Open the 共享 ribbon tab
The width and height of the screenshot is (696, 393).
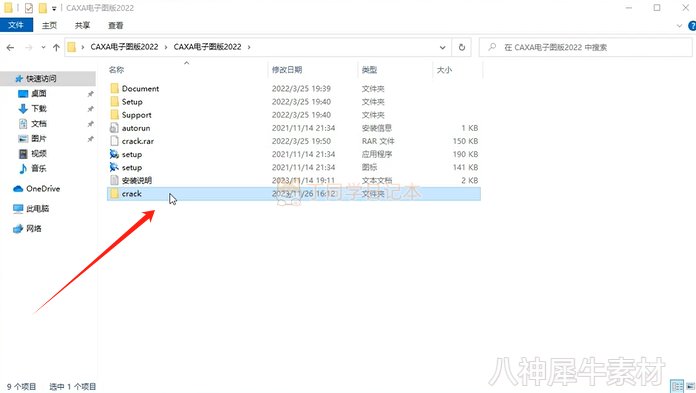point(82,26)
